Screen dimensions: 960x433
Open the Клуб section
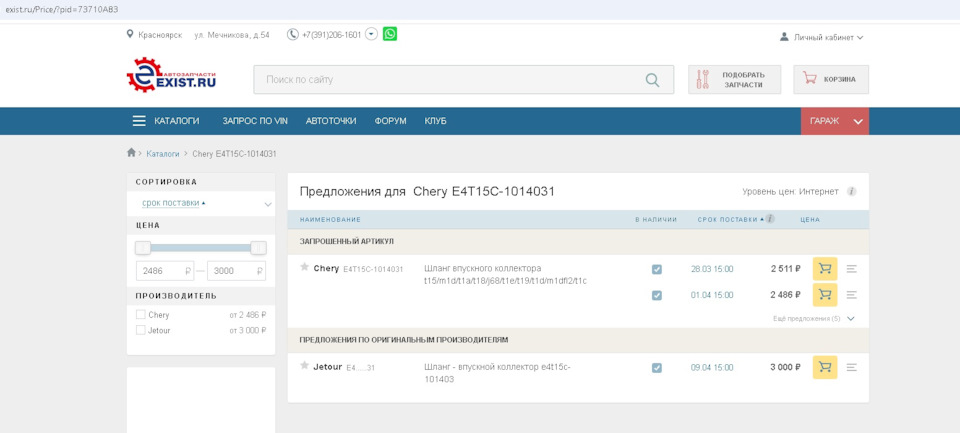(x=435, y=121)
